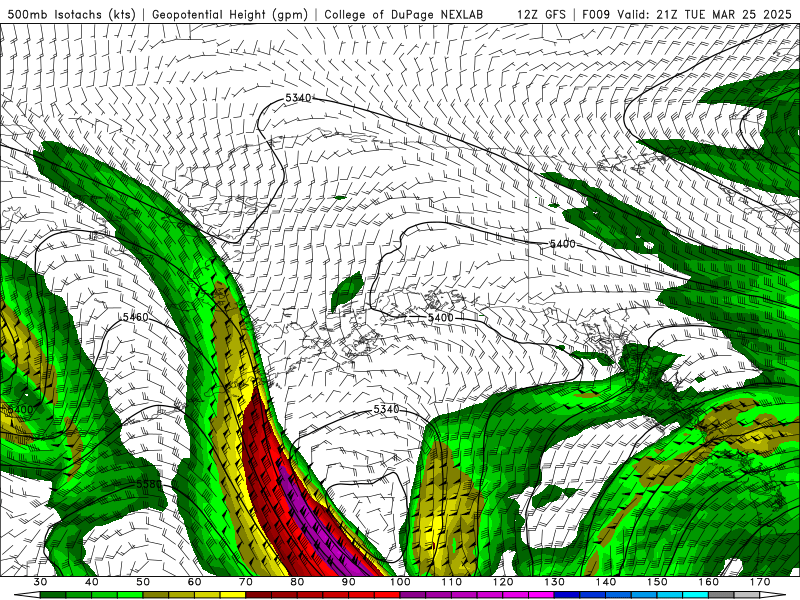Click the 5460 height contour label
This screenshot has width=800, height=600.
coord(136,317)
